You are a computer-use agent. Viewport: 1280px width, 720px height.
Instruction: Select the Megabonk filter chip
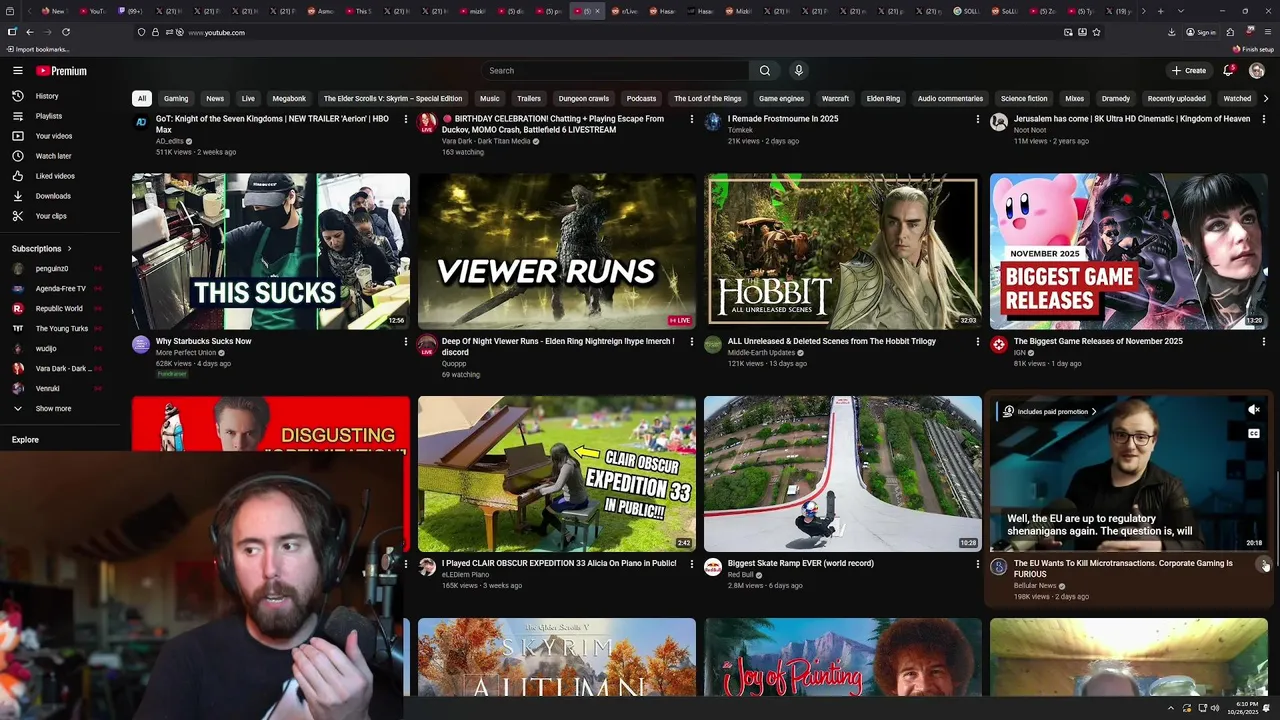pos(289,99)
